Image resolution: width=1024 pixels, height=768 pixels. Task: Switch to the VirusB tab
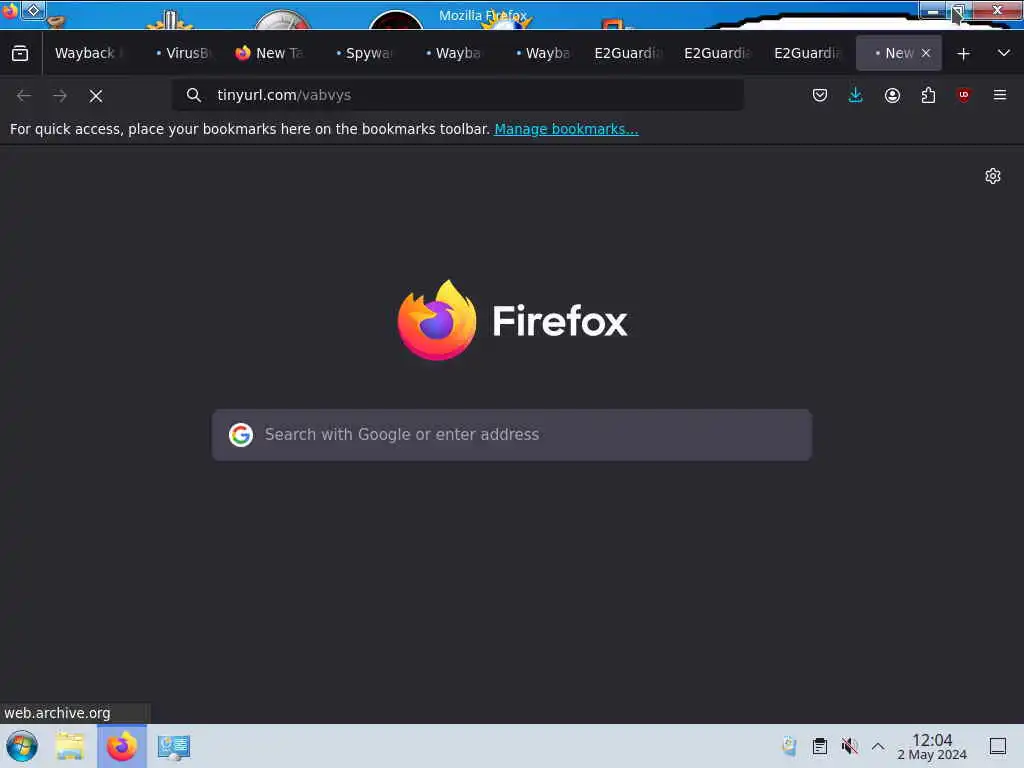tap(183, 54)
